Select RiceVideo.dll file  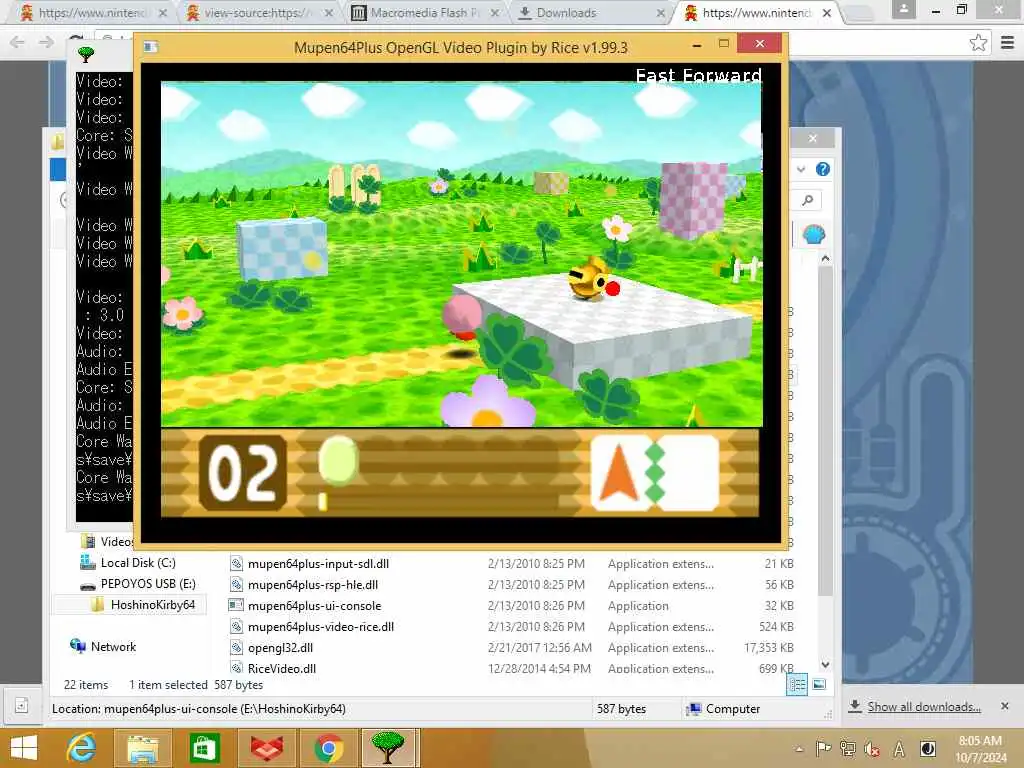click(281, 668)
